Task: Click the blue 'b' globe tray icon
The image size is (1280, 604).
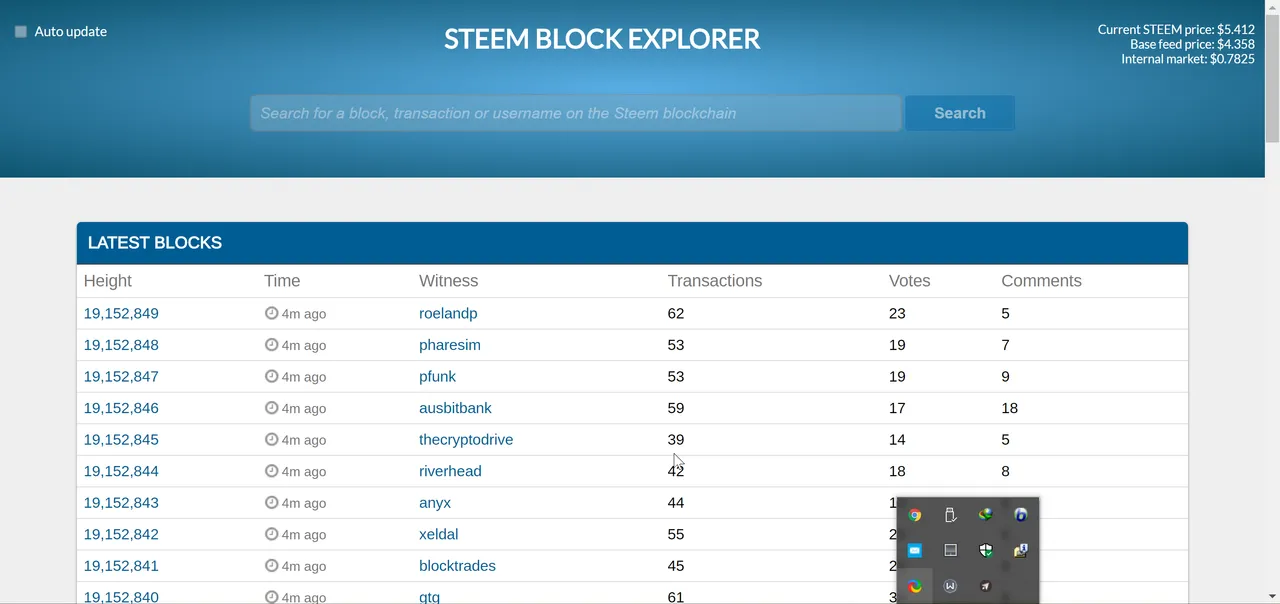Action: pos(1021,516)
